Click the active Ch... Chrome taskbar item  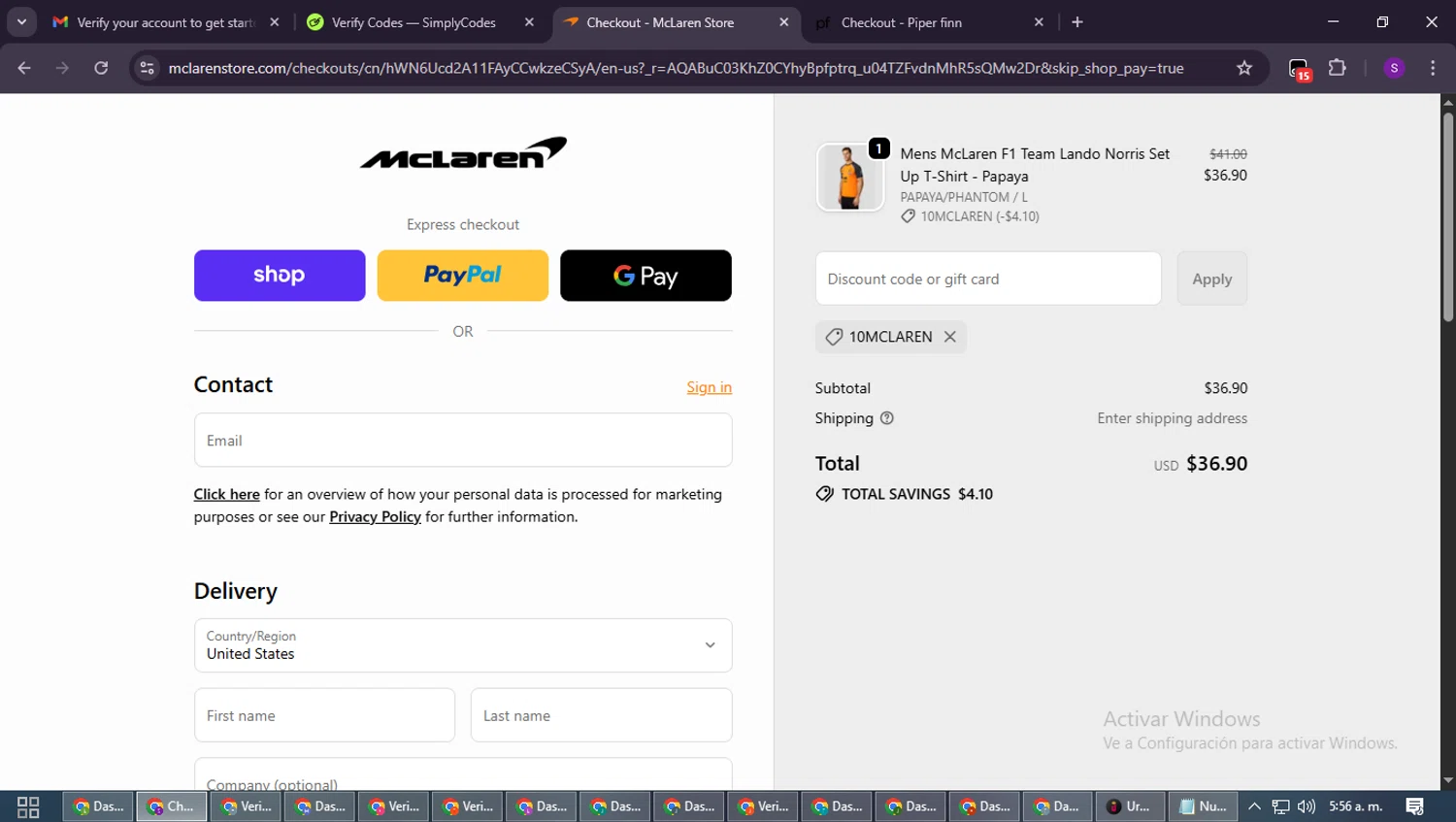pyautogui.click(x=172, y=806)
